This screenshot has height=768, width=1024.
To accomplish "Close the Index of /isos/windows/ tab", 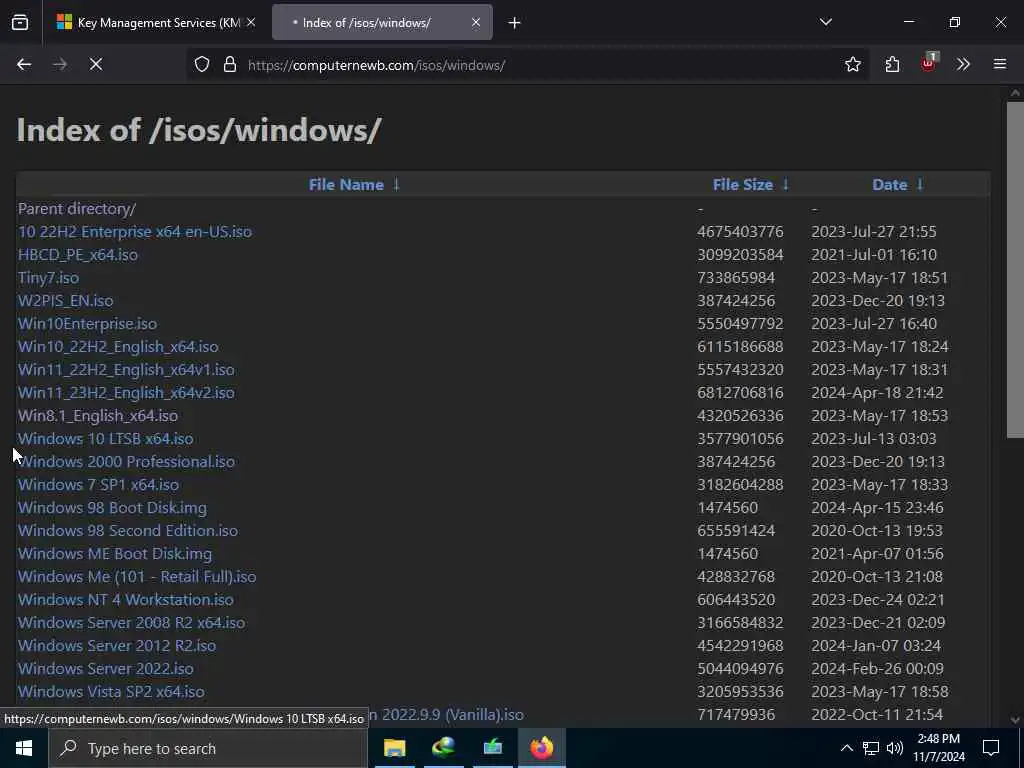I will [x=476, y=22].
